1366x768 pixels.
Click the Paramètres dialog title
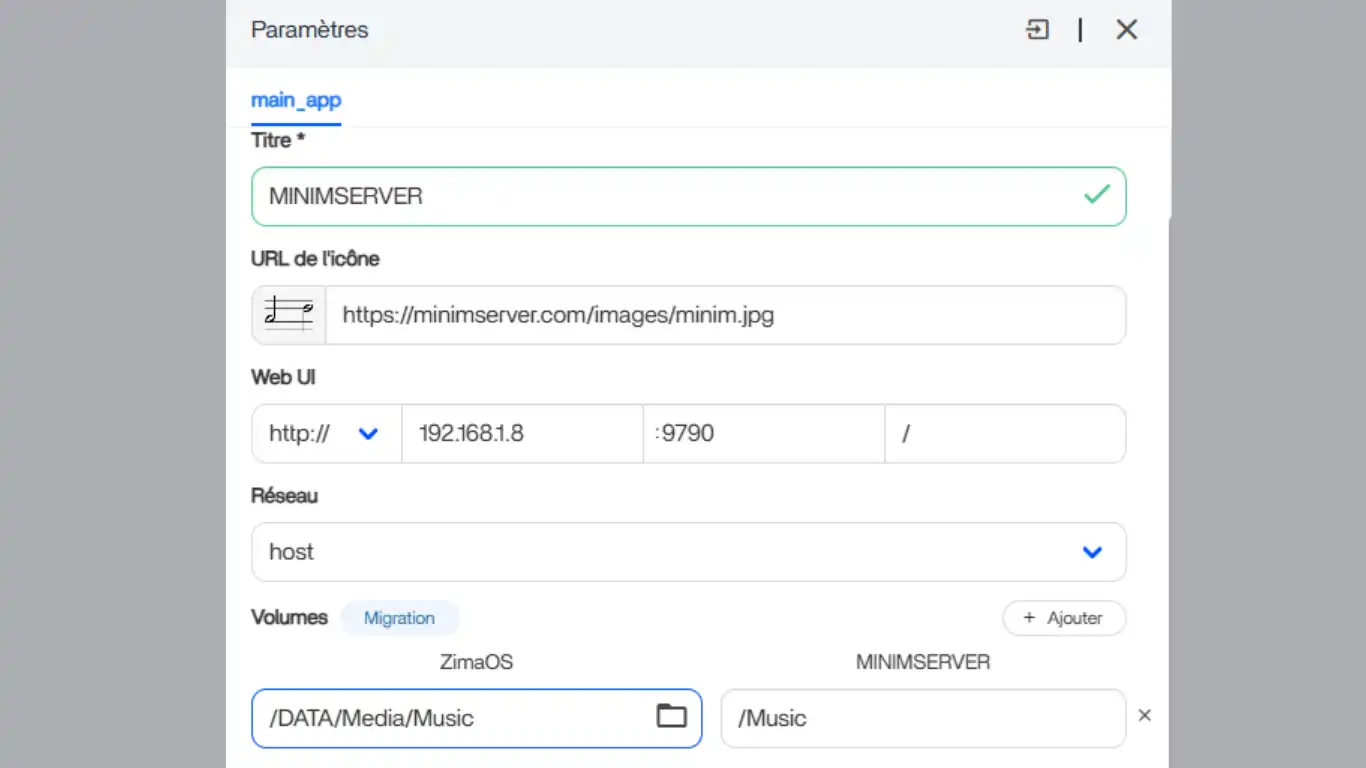click(309, 30)
